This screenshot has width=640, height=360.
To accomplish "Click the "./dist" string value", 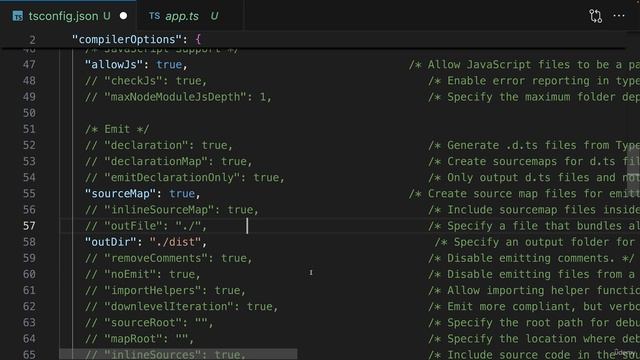I will (x=175, y=242).
